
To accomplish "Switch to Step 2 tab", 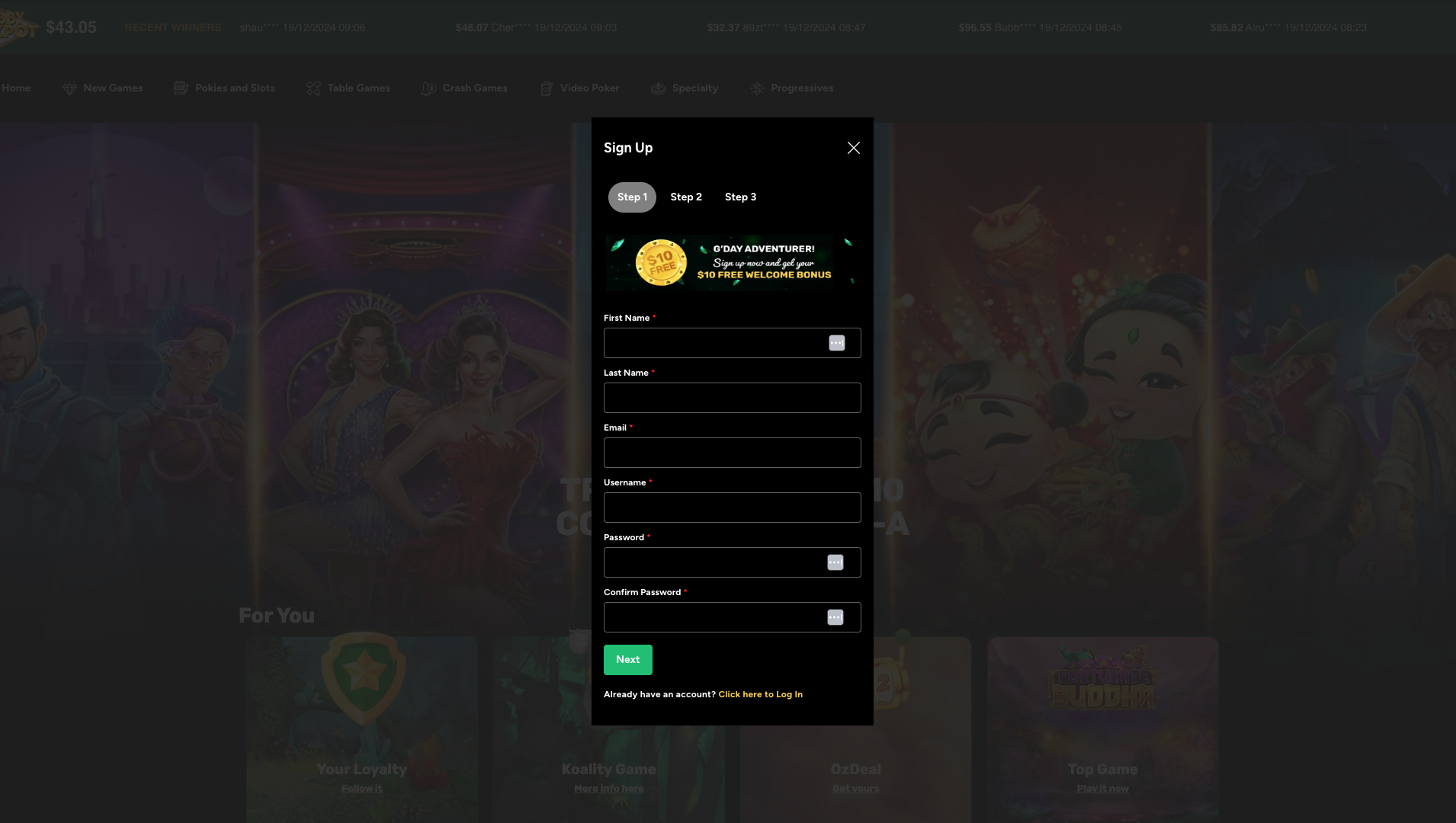I will coord(686,197).
